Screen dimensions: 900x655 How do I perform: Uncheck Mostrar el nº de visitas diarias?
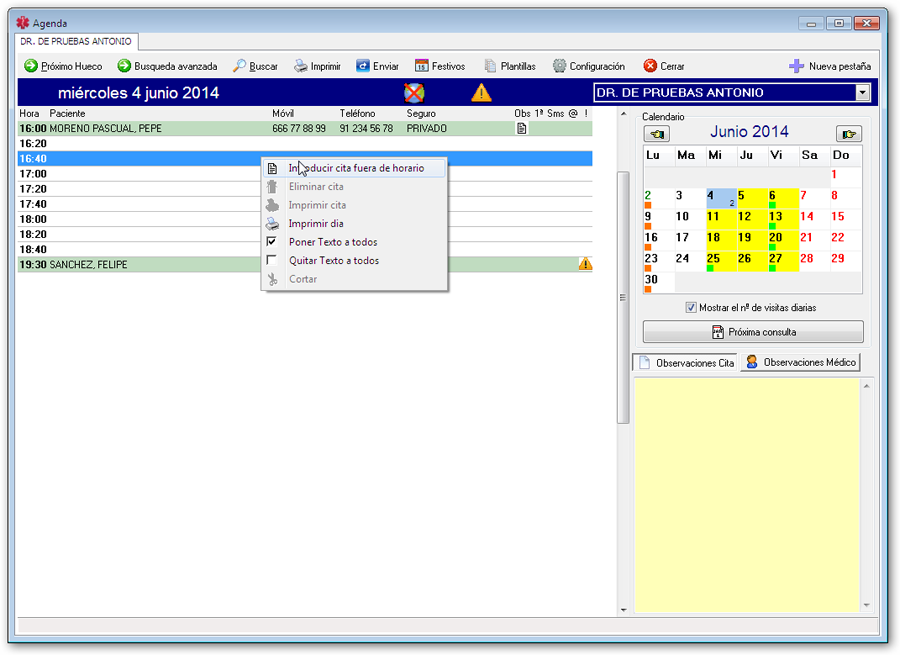[691, 308]
